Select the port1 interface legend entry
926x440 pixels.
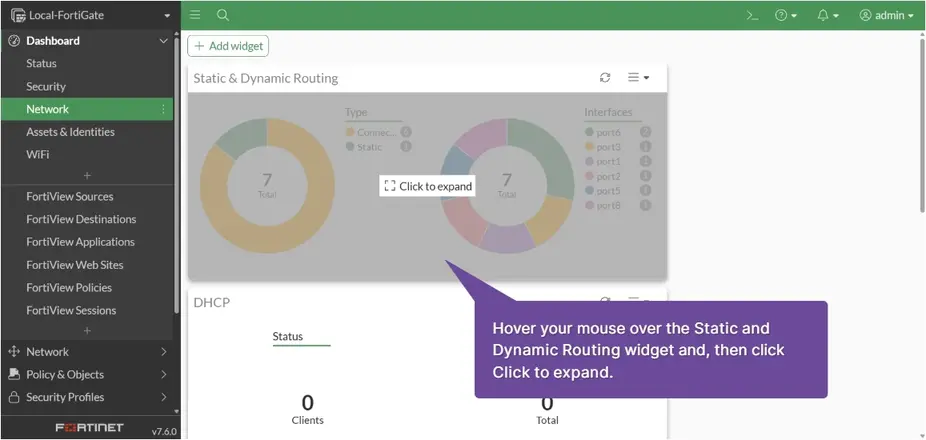click(618, 161)
